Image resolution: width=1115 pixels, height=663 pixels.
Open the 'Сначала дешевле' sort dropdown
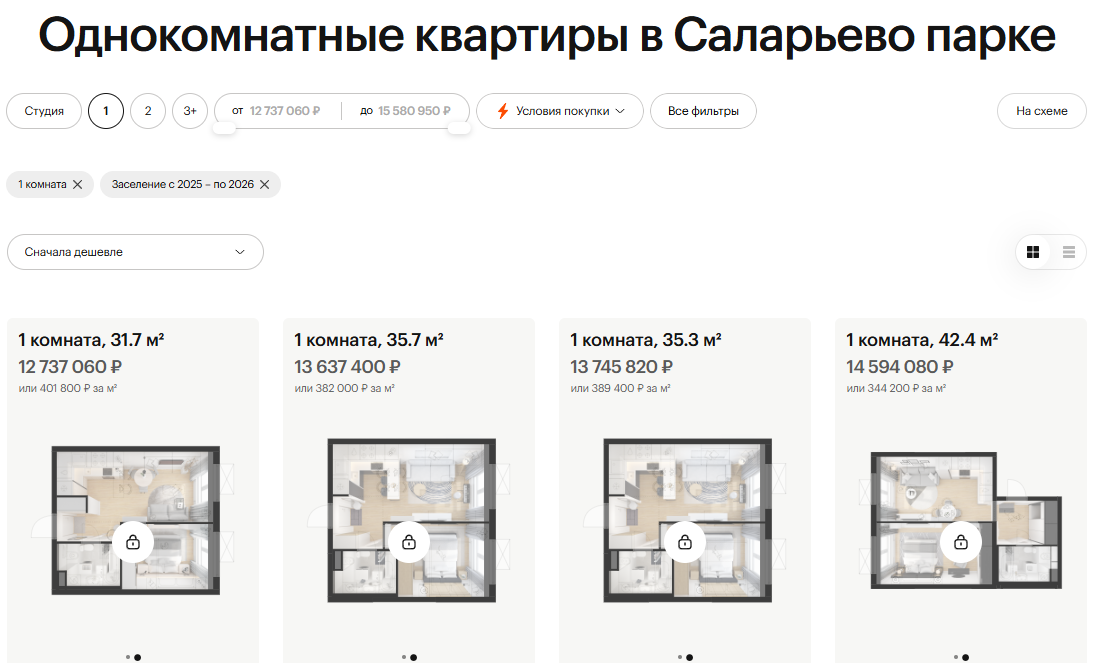click(x=135, y=252)
